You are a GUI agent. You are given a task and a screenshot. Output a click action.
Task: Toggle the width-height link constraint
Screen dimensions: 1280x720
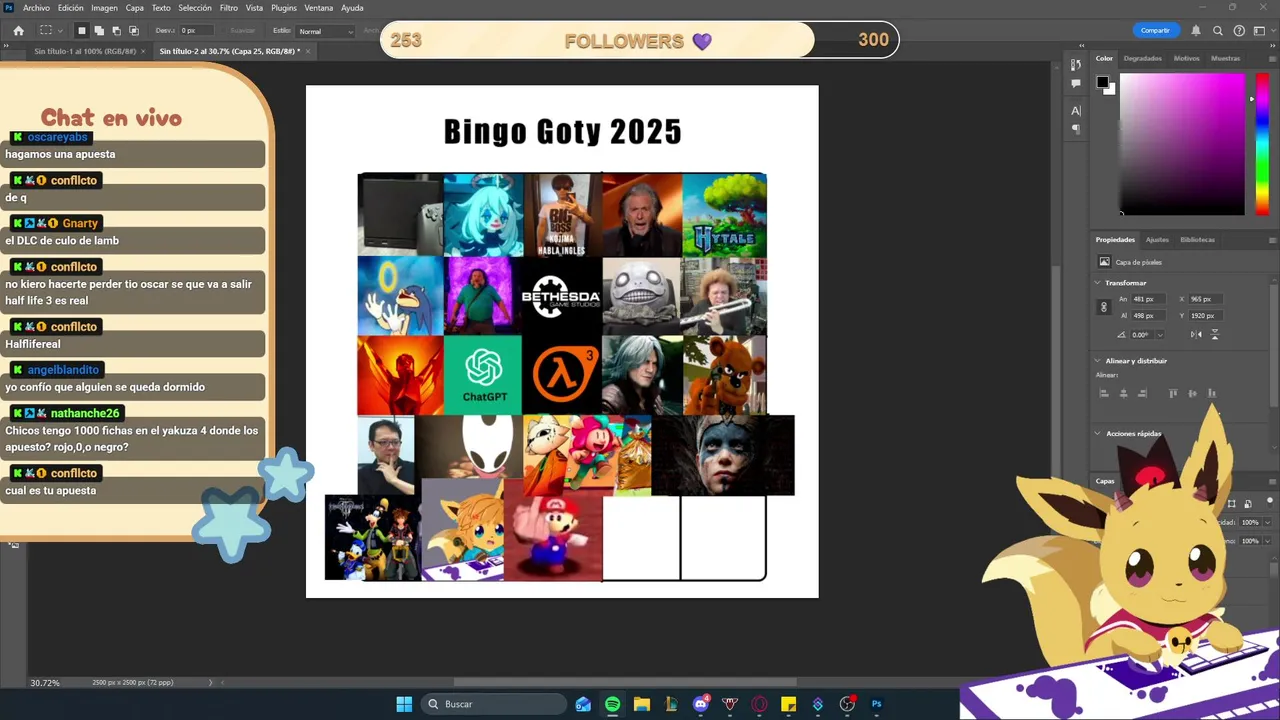[1104, 307]
